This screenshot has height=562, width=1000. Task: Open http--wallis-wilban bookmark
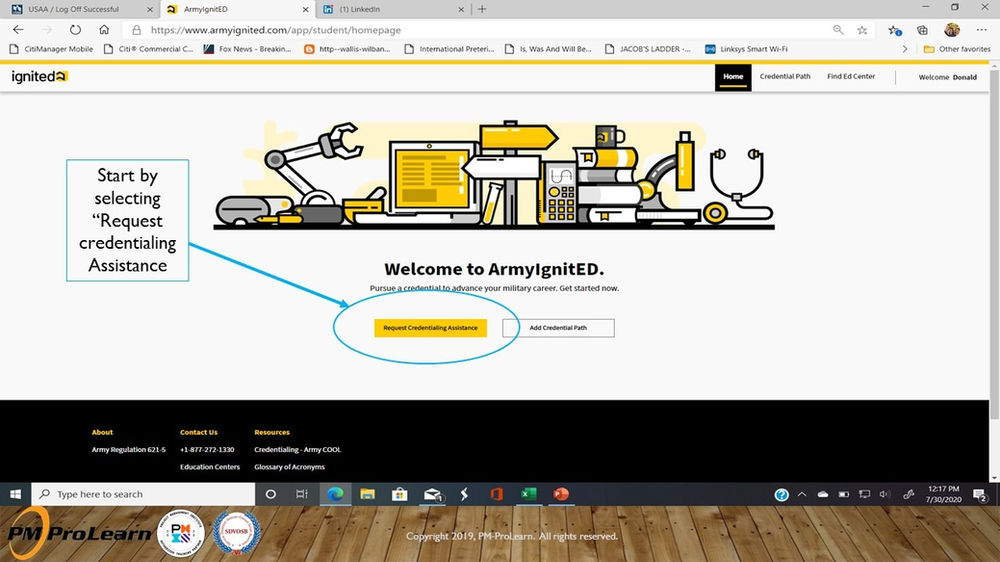[x=347, y=49]
